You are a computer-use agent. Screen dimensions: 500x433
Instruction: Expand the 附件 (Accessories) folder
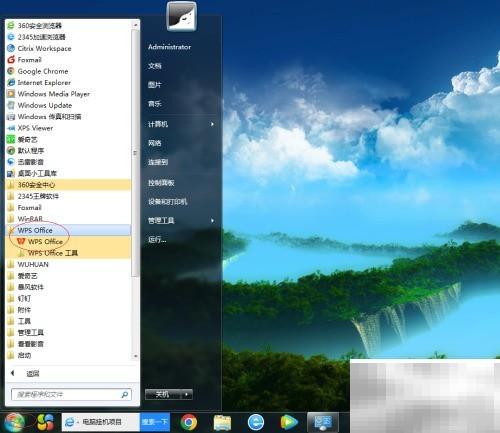[x=68, y=310]
